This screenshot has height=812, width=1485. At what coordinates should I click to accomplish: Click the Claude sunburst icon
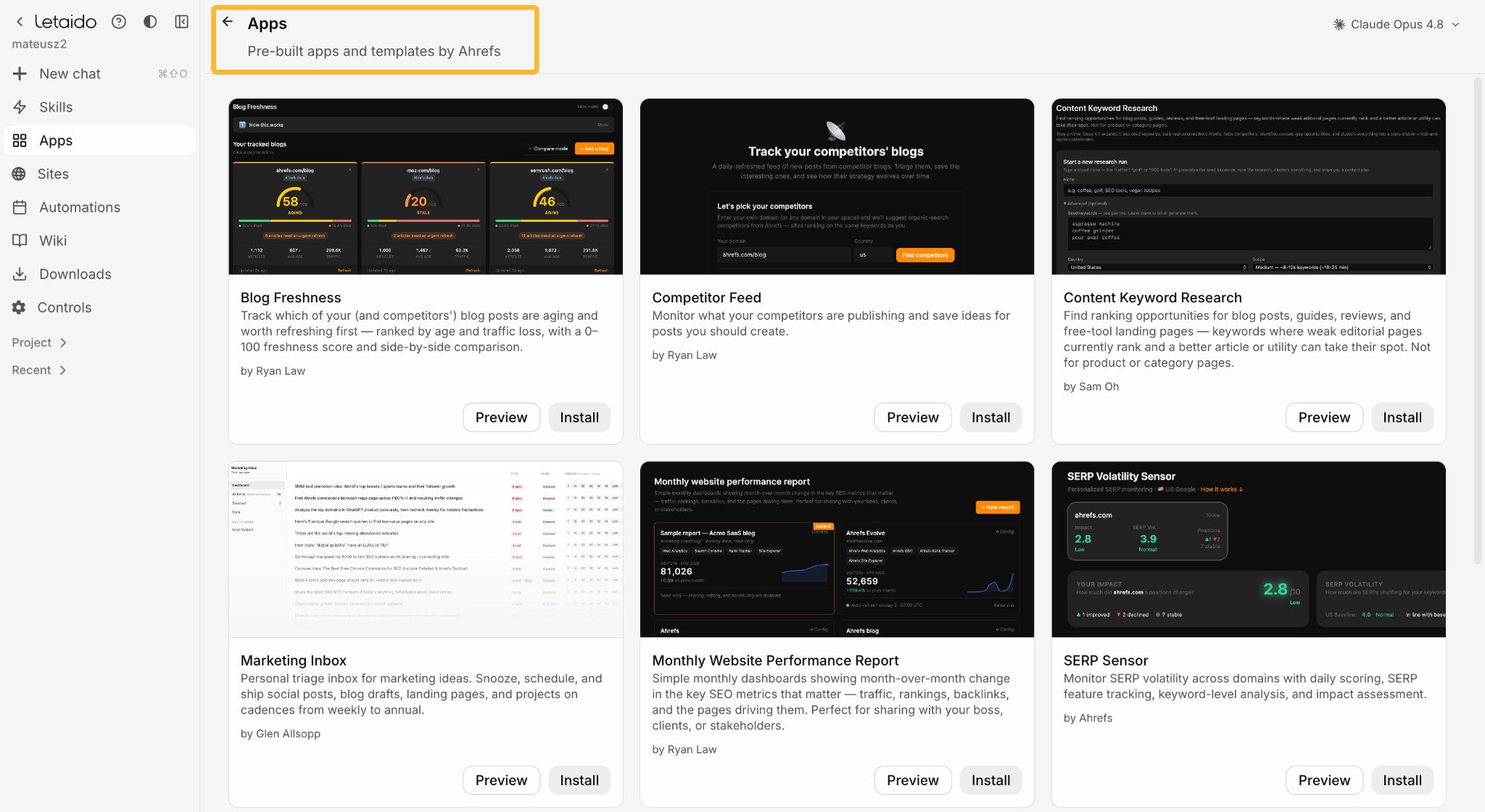click(1339, 24)
